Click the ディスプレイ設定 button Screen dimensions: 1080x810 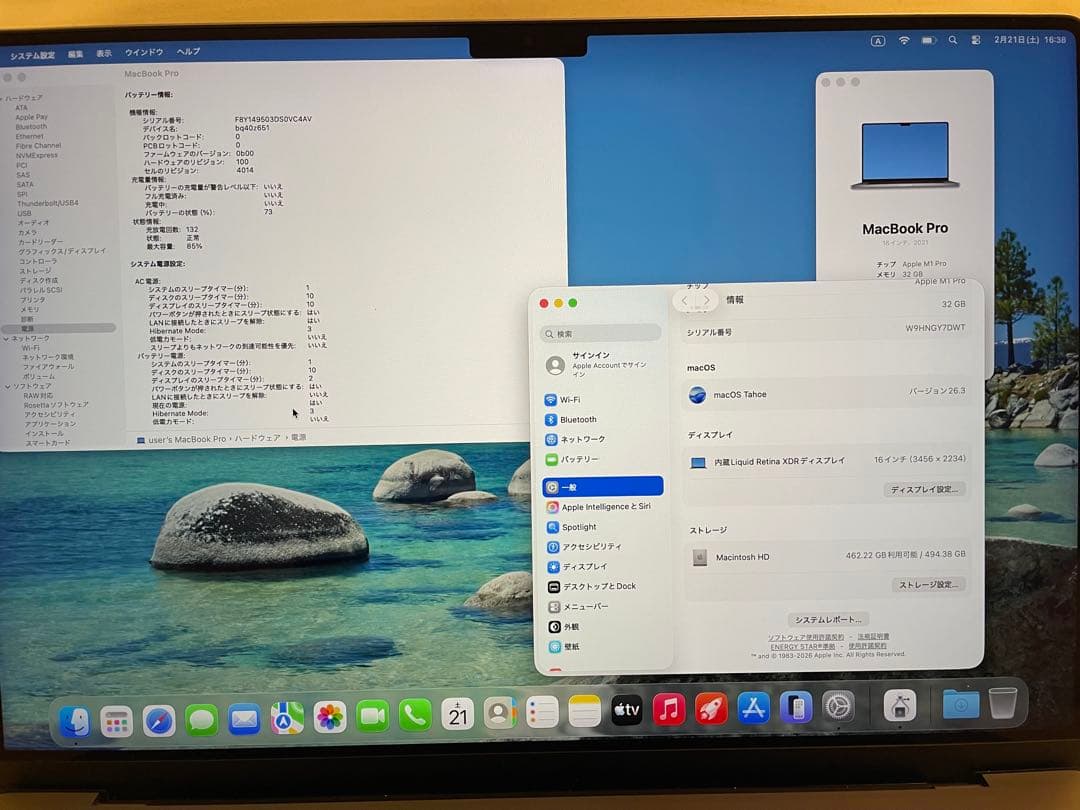click(x=924, y=490)
